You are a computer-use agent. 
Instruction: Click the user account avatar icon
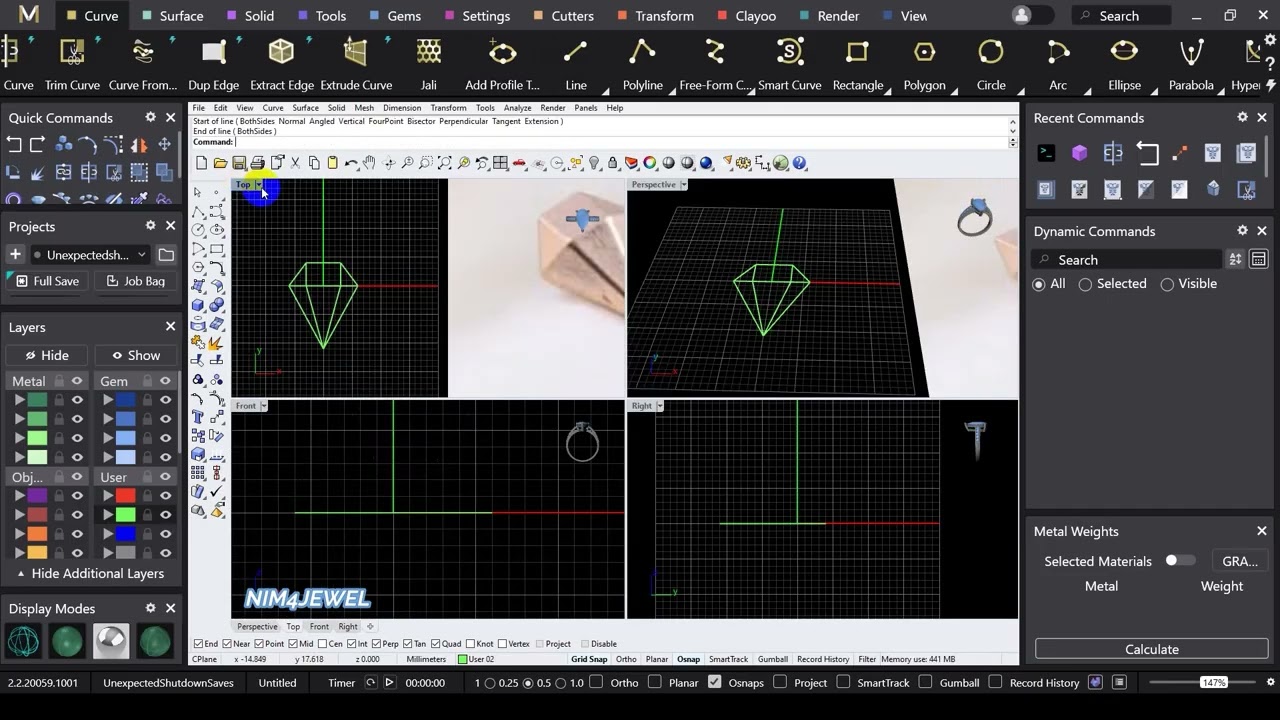point(1021,15)
